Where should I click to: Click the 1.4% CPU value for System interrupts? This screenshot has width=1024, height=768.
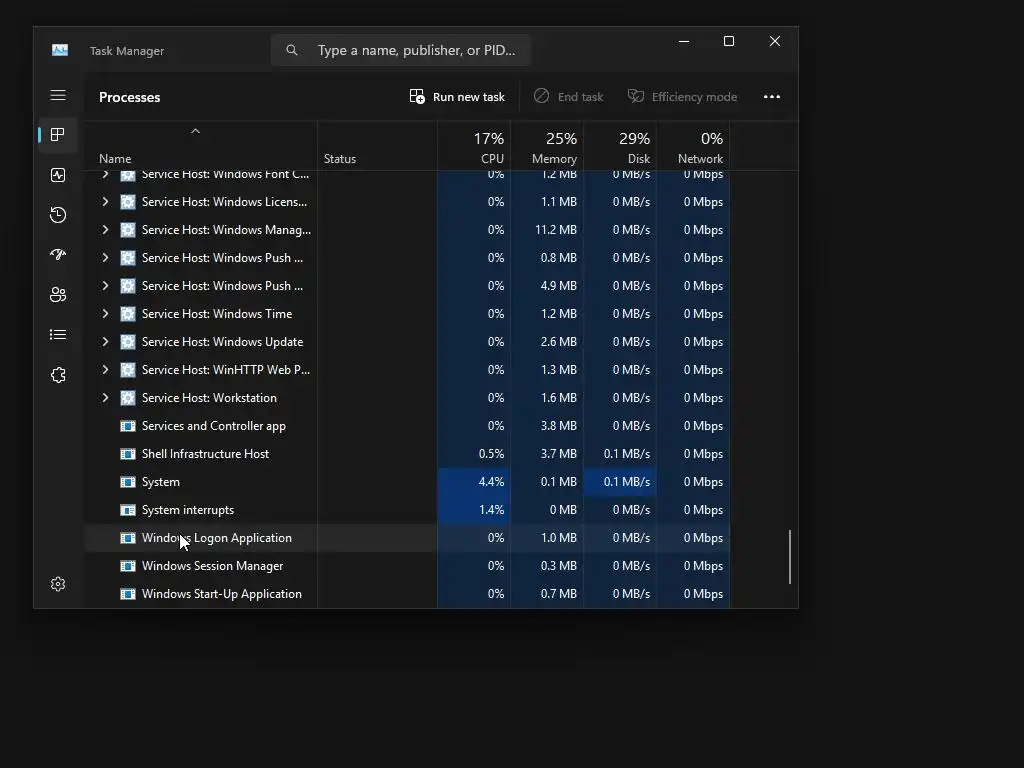[491, 510]
